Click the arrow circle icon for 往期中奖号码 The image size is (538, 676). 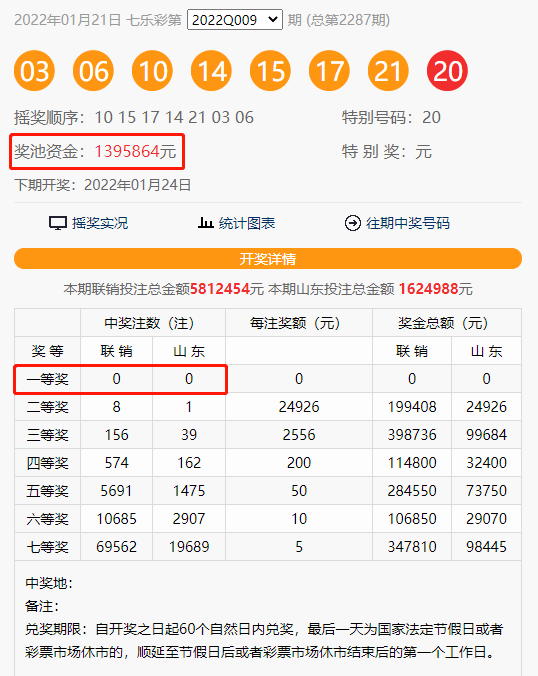pyautogui.click(x=353, y=223)
